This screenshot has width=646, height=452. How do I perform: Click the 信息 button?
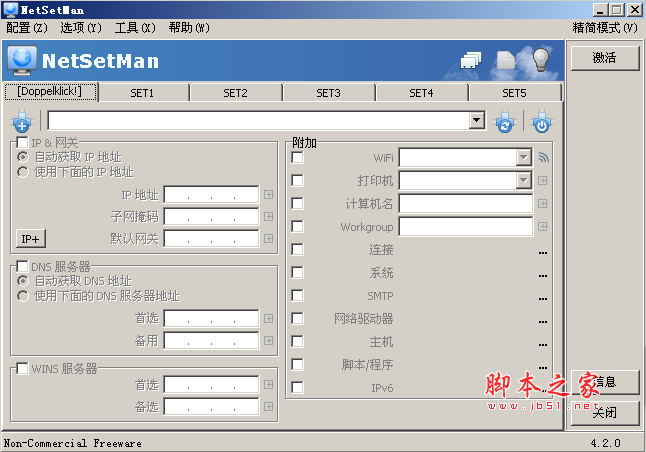[605, 382]
